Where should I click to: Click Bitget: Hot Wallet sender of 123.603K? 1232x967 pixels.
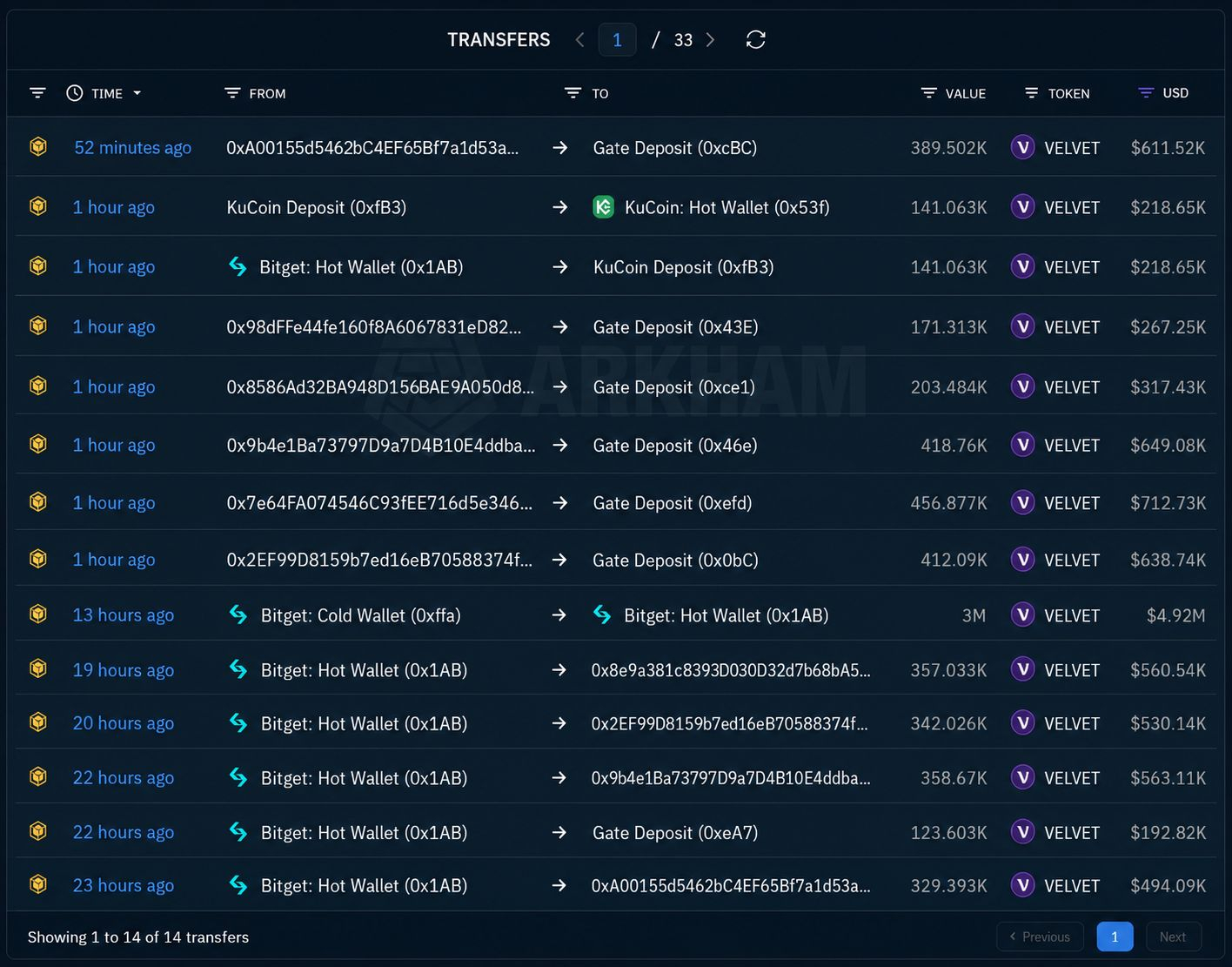click(x=364, y=833)
